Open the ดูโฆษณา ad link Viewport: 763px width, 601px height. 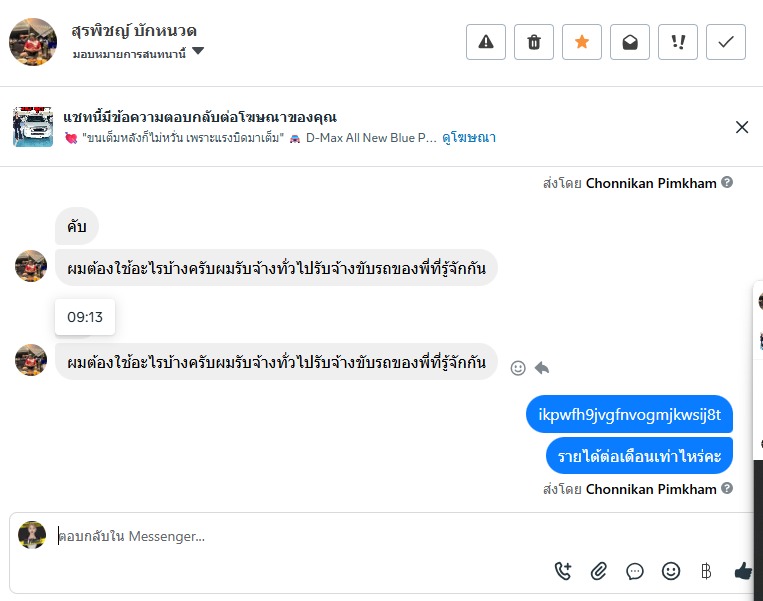coord(469,138)
